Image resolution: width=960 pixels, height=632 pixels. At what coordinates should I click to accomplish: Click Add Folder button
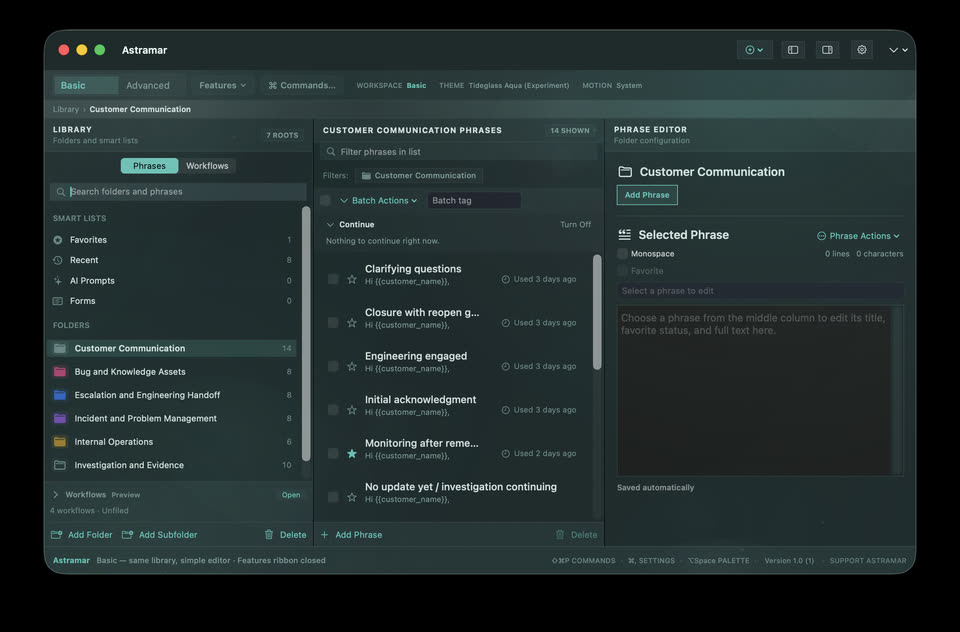click(x=82, y=535)
